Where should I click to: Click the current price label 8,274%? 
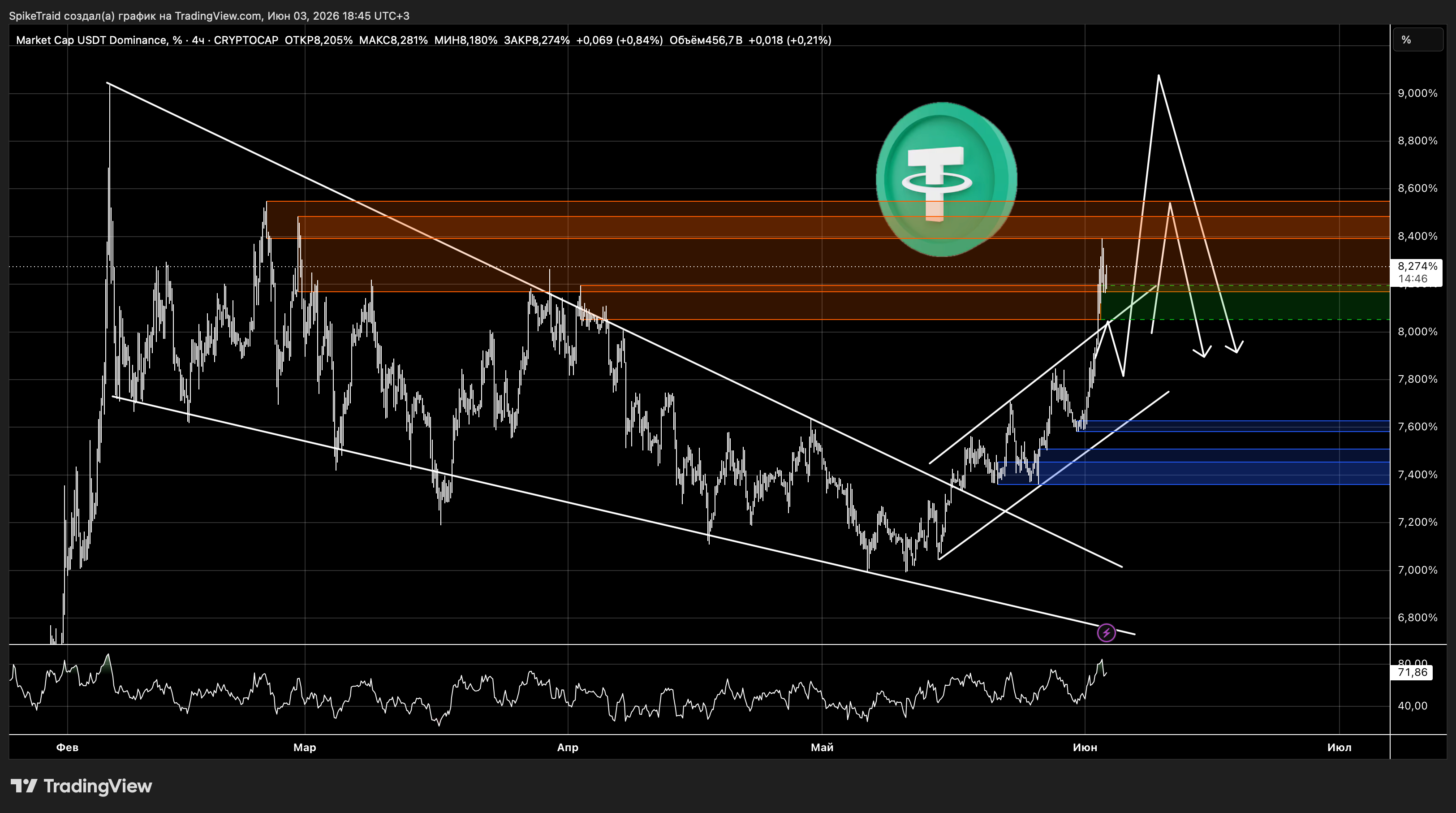coord(1417,266)
